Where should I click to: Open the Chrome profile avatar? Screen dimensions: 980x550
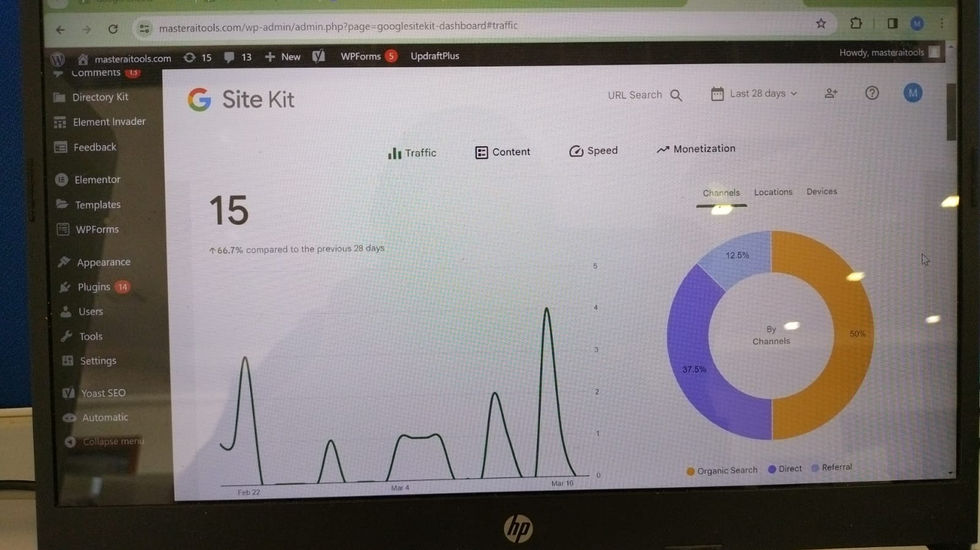pyautogui.click(x=917, y=24)
